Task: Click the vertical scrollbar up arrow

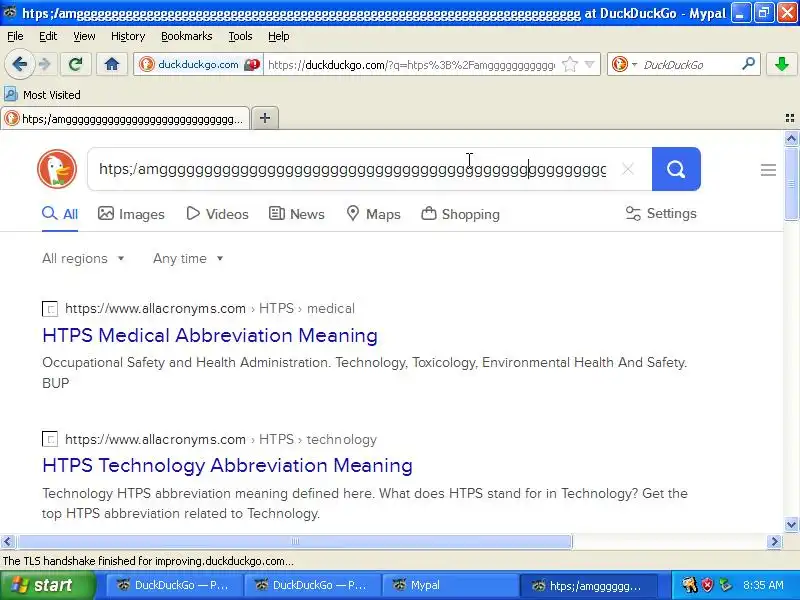Action: pos(791,138)
